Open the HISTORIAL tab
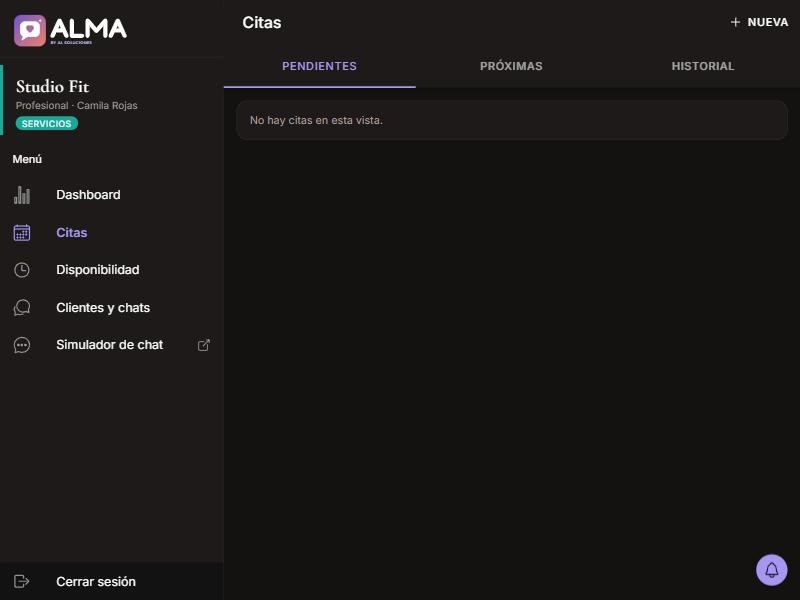800x600 pixels. point(703,66)
